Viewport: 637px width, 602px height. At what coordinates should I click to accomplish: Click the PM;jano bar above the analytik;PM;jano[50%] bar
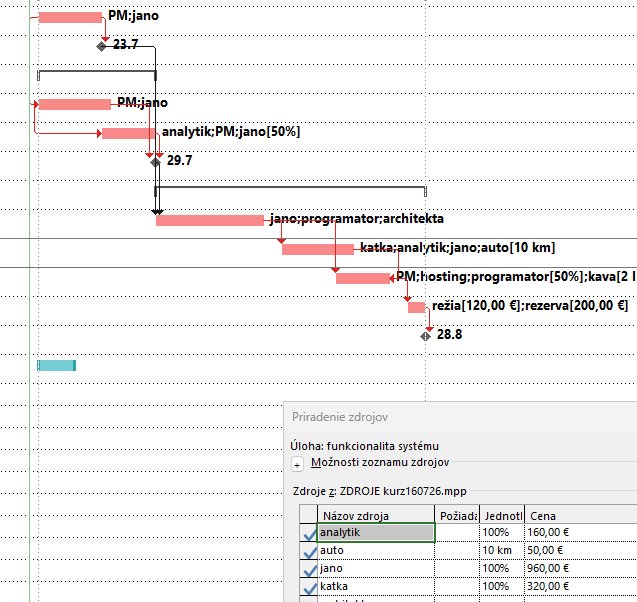(x=75, y=104)
